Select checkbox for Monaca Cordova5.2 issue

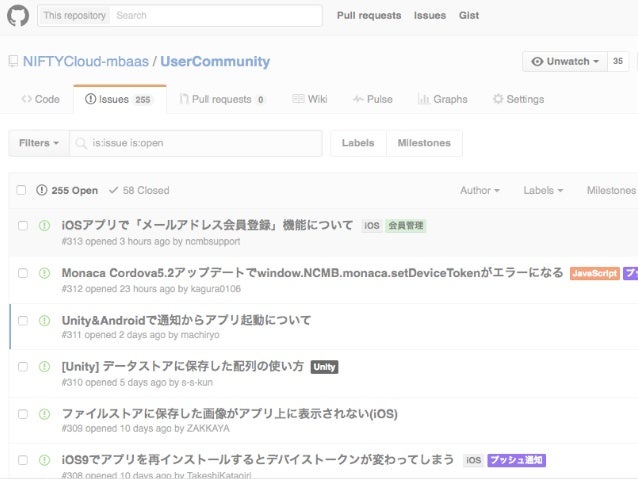pyautogui.click(x=23, y=273)
